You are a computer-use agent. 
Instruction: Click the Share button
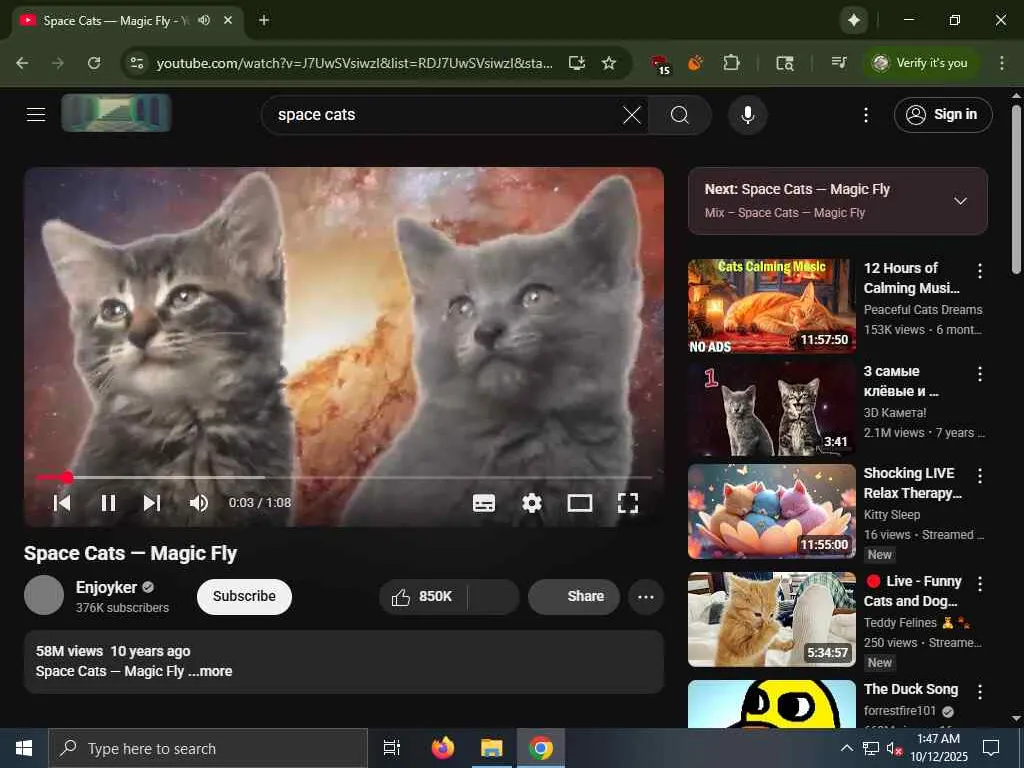tap(574, 596)
